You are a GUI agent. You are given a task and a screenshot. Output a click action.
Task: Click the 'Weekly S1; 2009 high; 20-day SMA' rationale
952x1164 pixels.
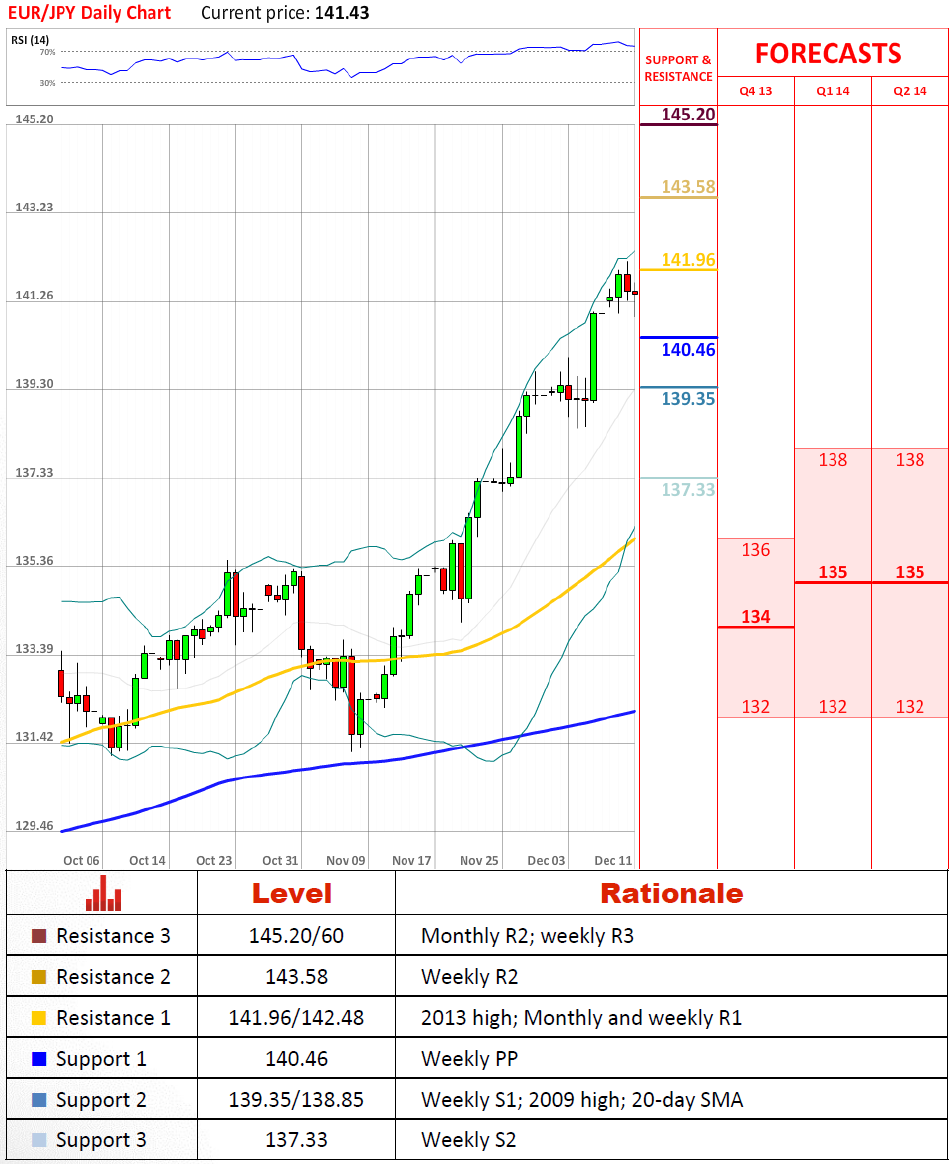(x=582, y=1099)
